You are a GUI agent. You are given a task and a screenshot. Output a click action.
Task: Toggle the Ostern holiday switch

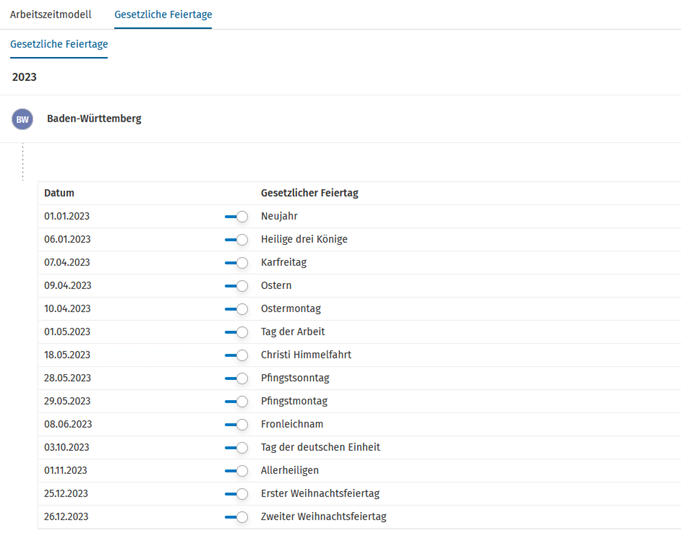(x=236, y=286)
